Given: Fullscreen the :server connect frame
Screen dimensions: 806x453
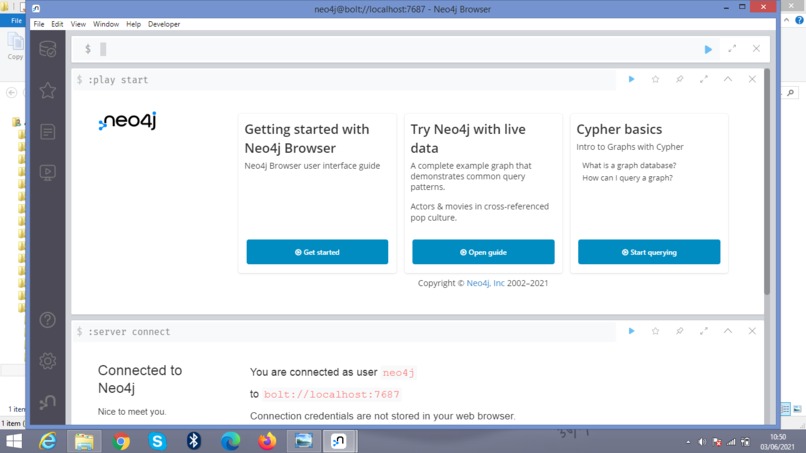Looking at the screenshot, I should tap(704, 331).
